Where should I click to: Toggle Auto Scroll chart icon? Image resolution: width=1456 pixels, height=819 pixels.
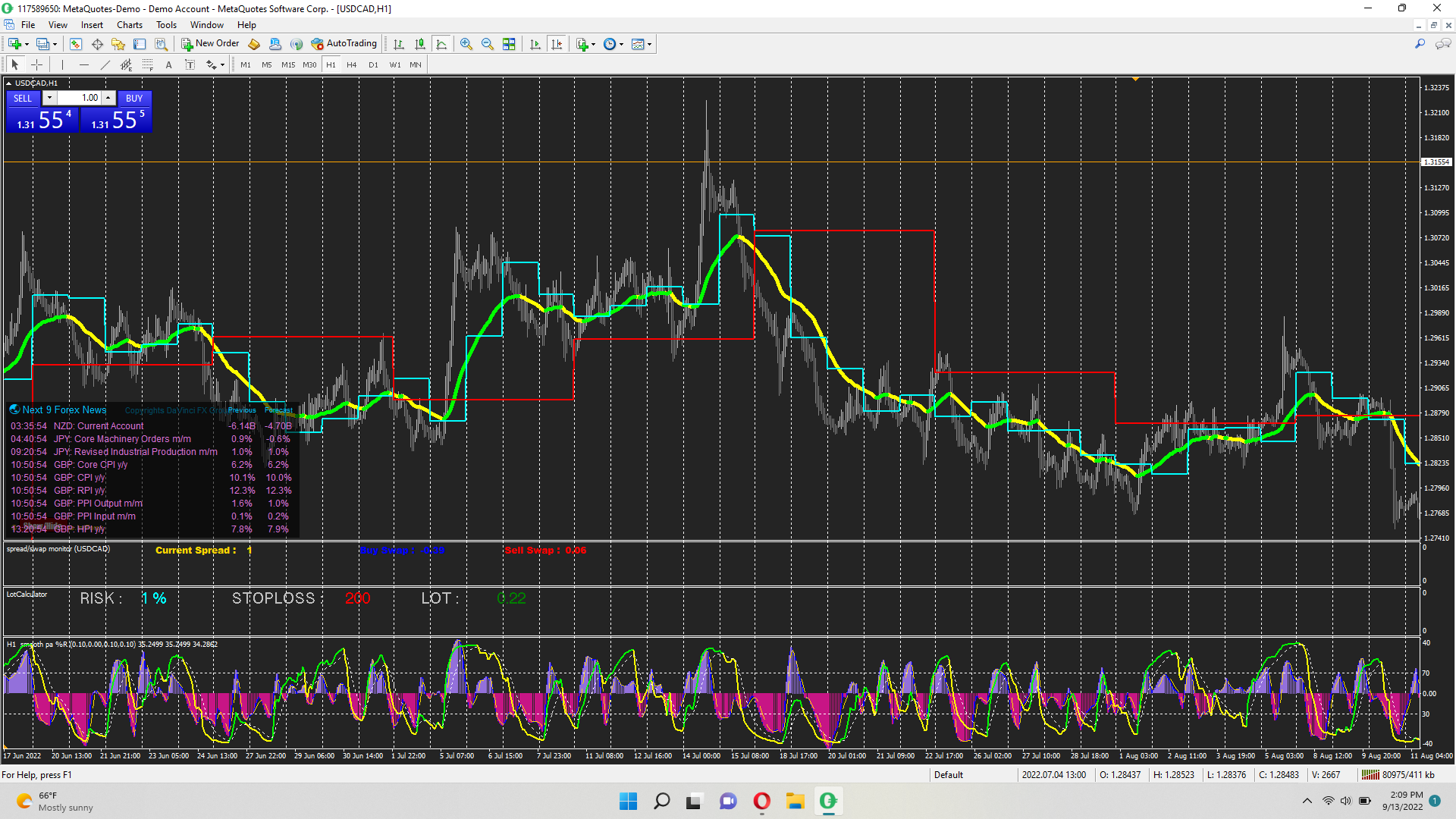pos(535,44)
